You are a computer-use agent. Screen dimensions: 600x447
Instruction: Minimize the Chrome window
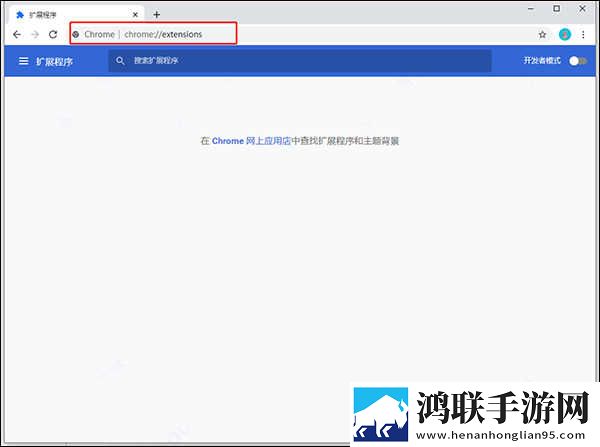[x=531, y=8]
